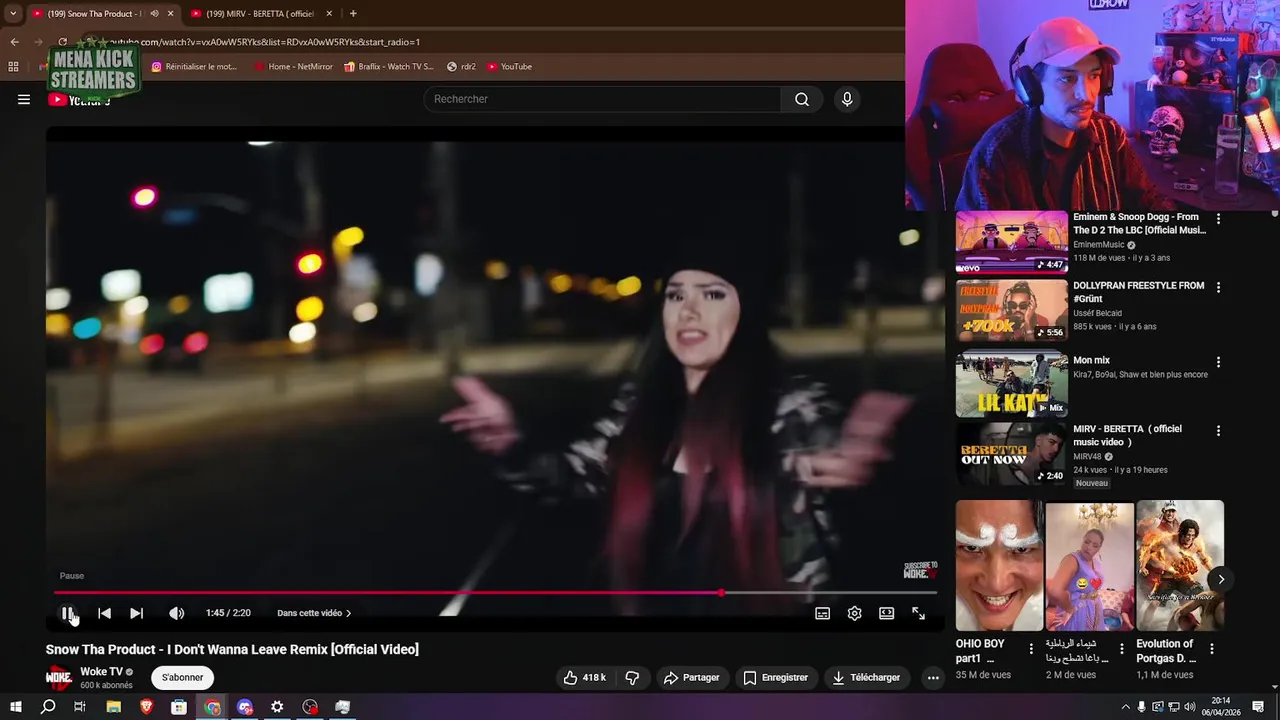The image size is (1280, 720).
Task: Open more actions menu beside Télécharger
Action: (933, 677)
